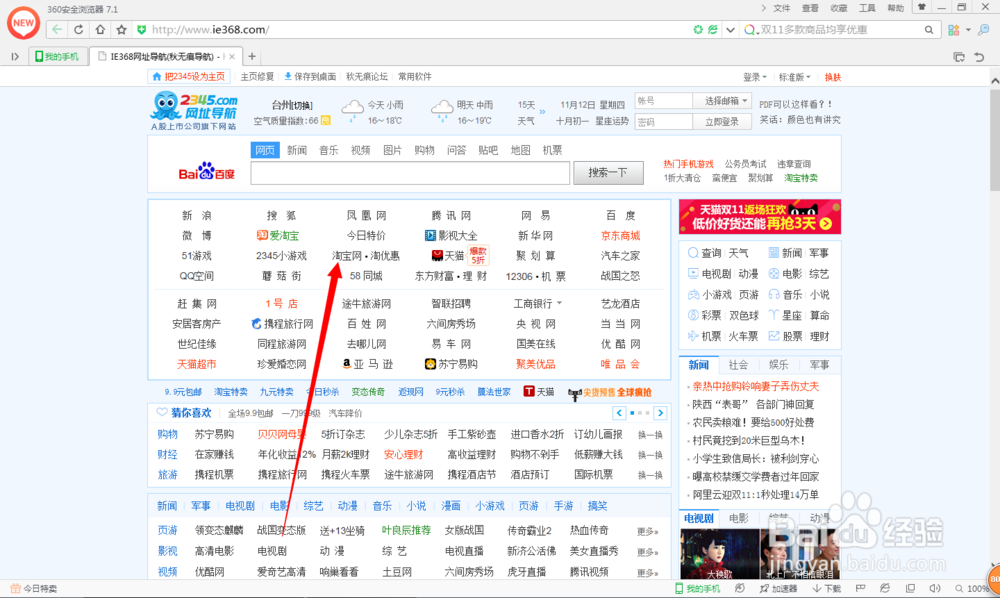Viewport: 1000px width, 598px height.
Task: Click 15天天气 forecast link
Action: 526,112
